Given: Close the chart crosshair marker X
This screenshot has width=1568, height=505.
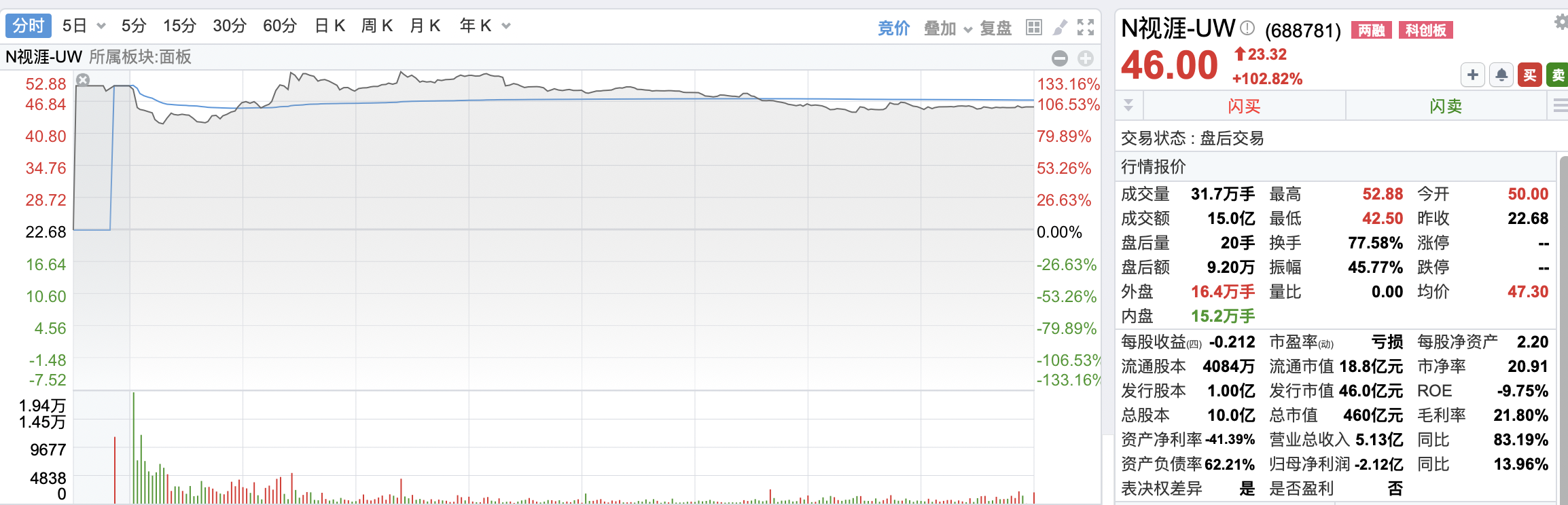Looking at the screenshot, I should (x=83, y=80).
